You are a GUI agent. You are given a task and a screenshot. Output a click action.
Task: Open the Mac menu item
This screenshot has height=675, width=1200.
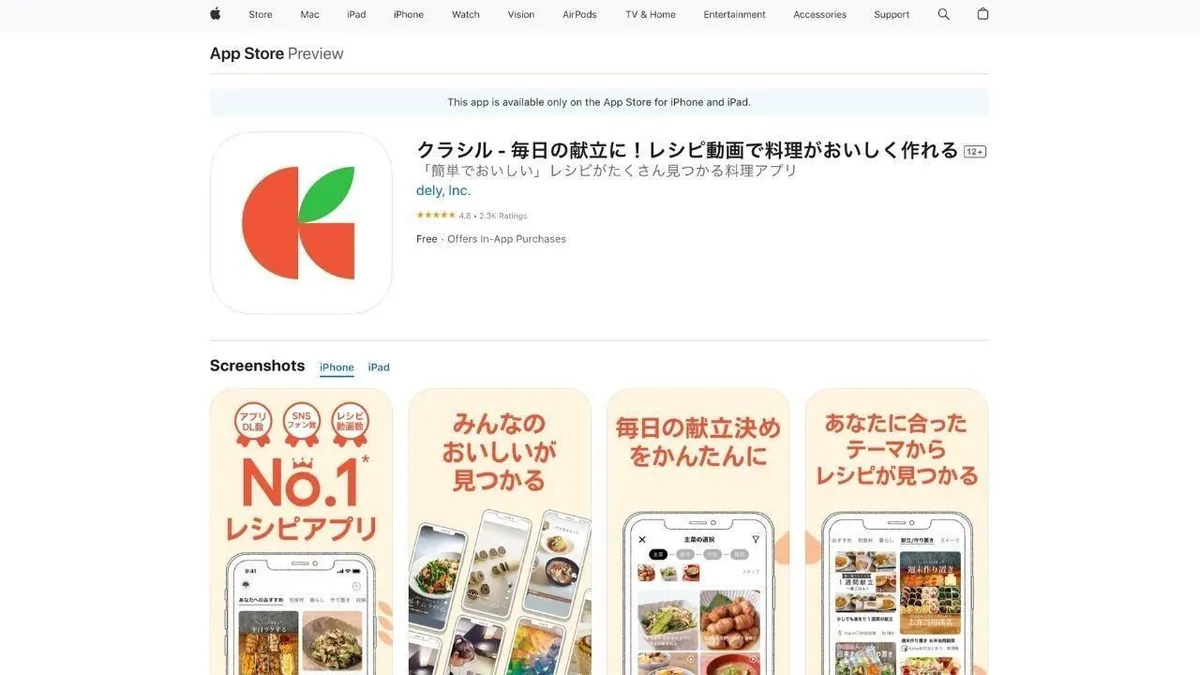[310, 15]
